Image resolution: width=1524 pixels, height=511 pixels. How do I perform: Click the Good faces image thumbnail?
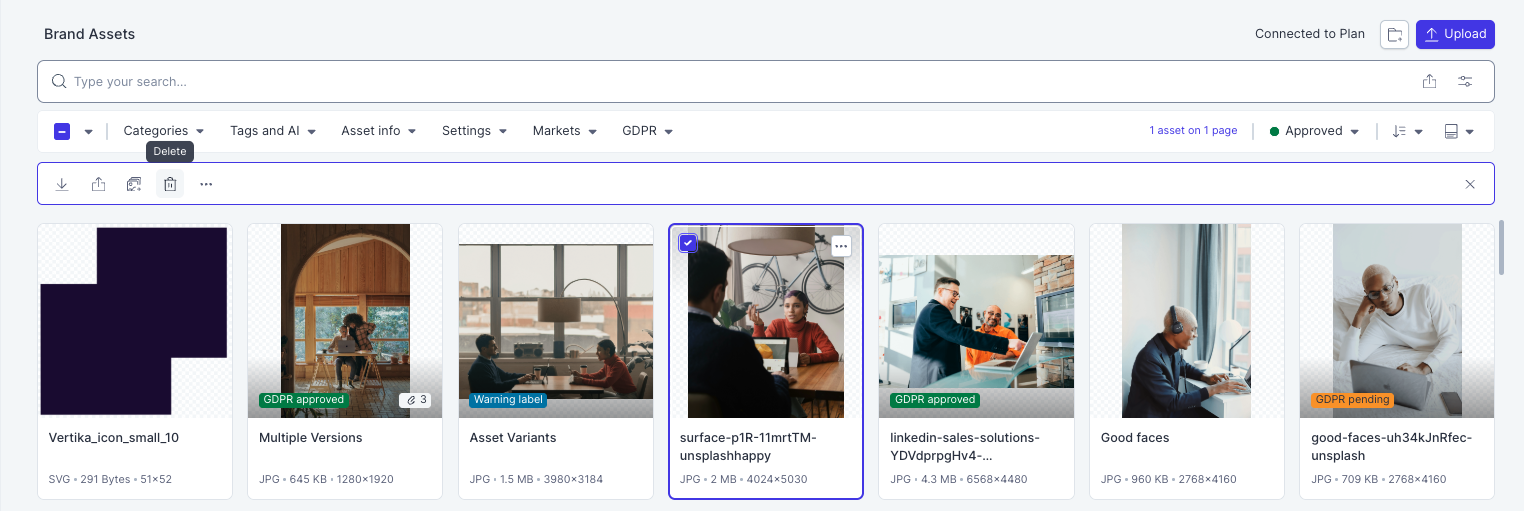pos(1187,320)
